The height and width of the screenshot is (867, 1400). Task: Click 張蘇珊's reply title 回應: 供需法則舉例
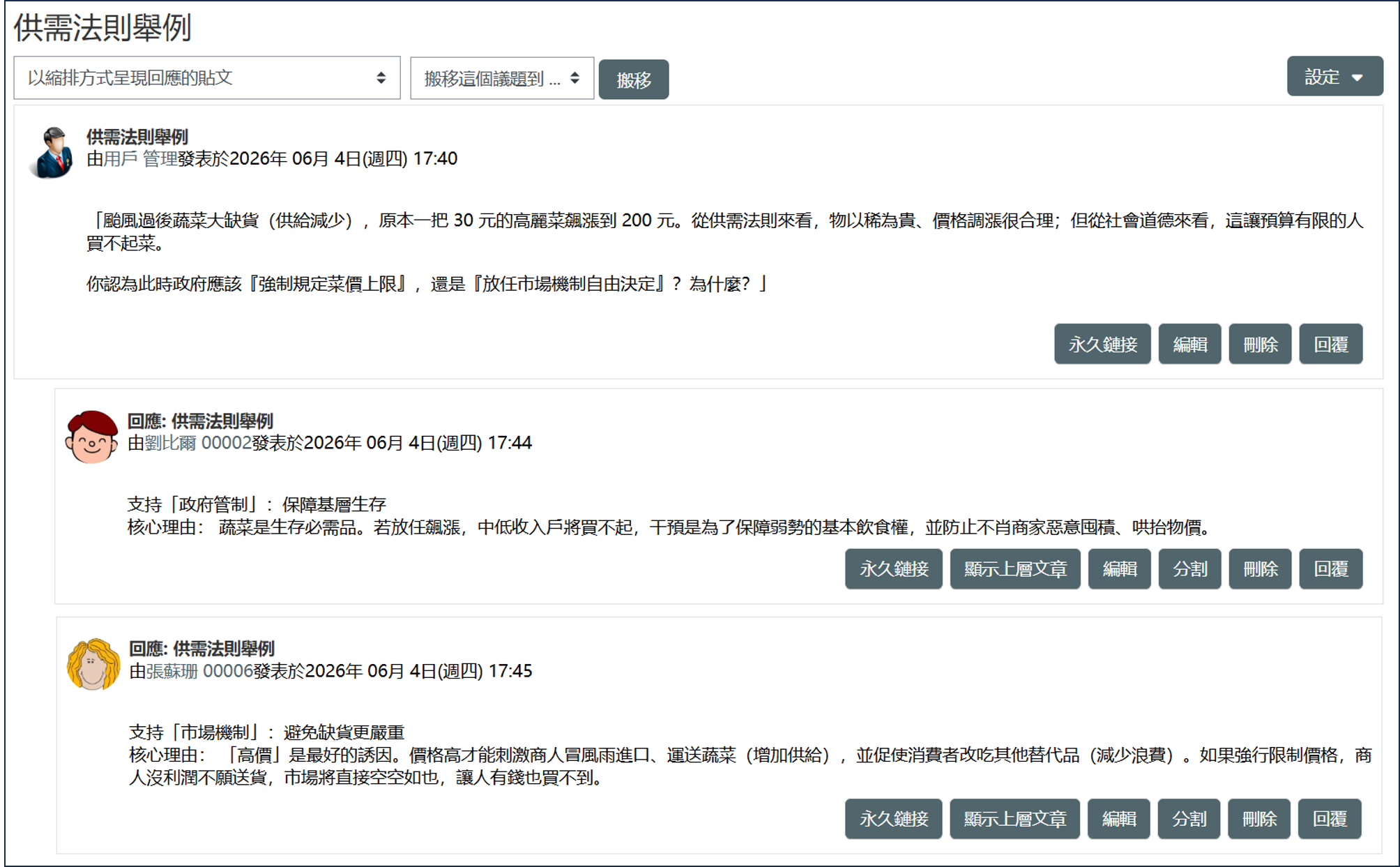201,649
